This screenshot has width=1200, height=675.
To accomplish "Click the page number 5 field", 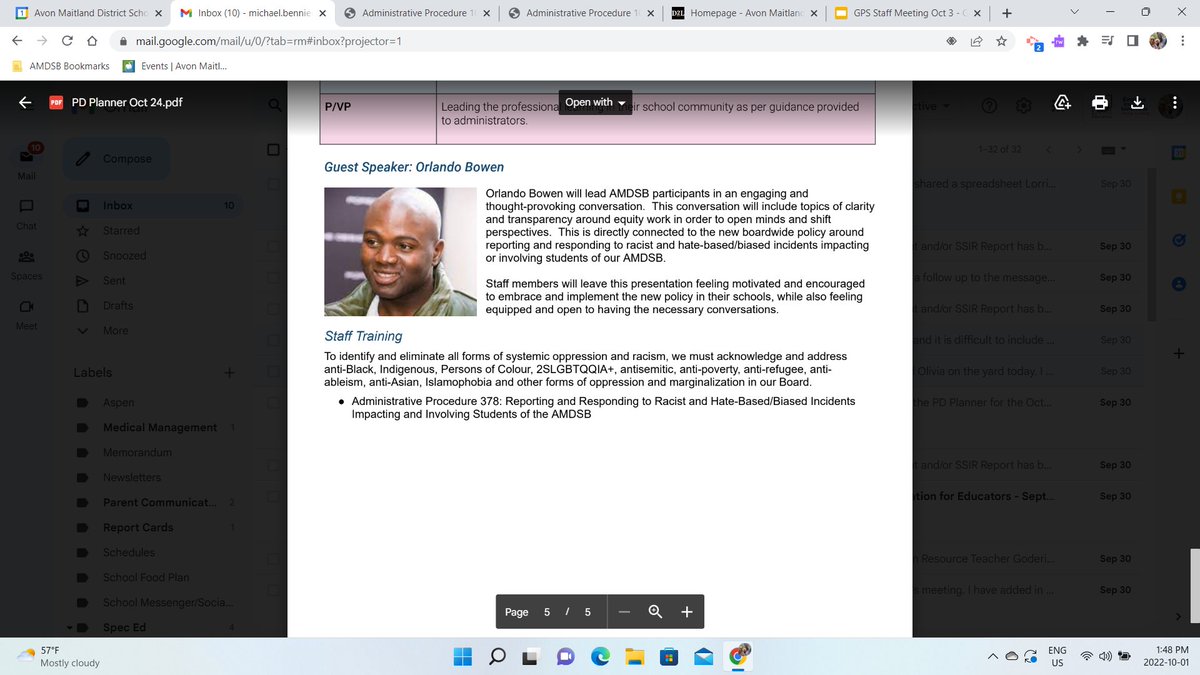I will (547, 612).
